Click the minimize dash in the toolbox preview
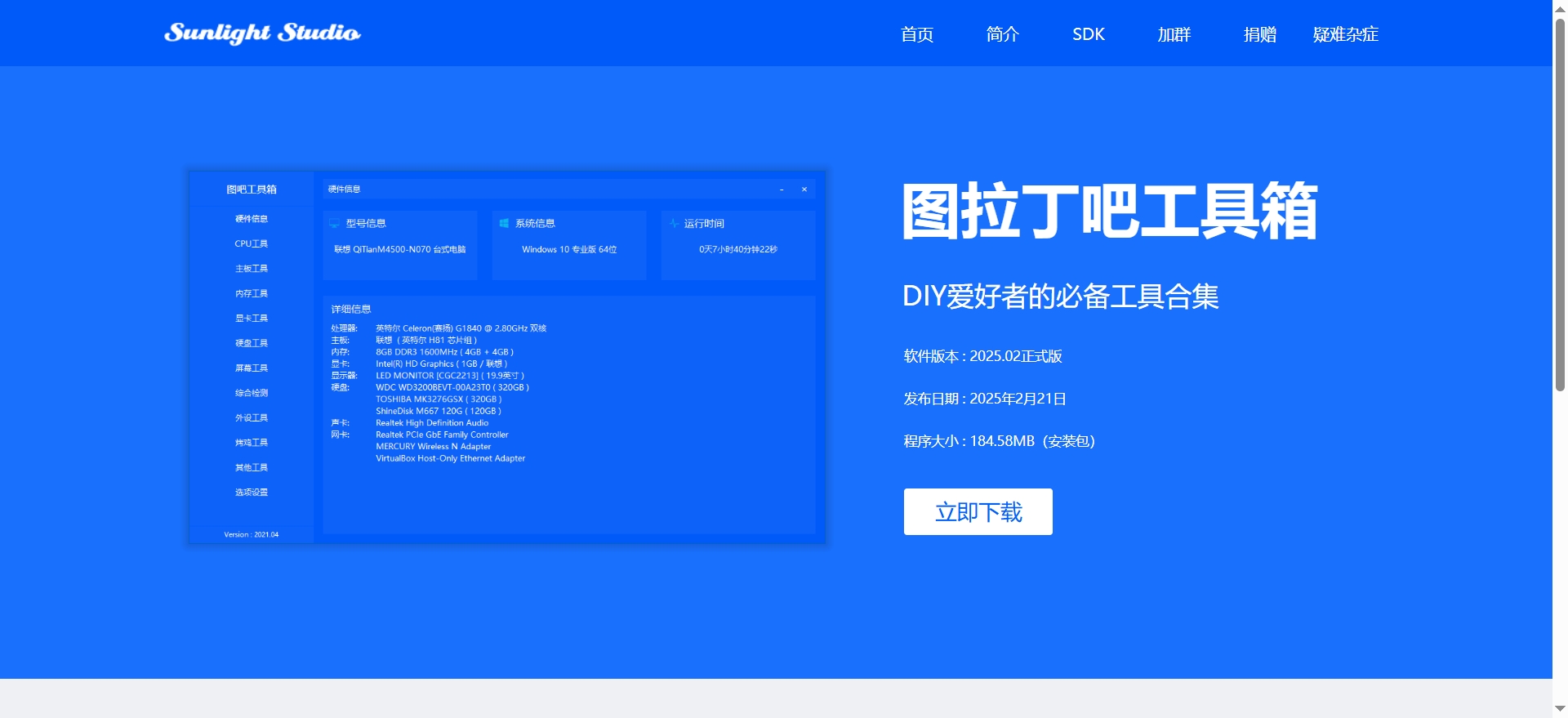Screen dimensions: 1568x718 [782, 190]
